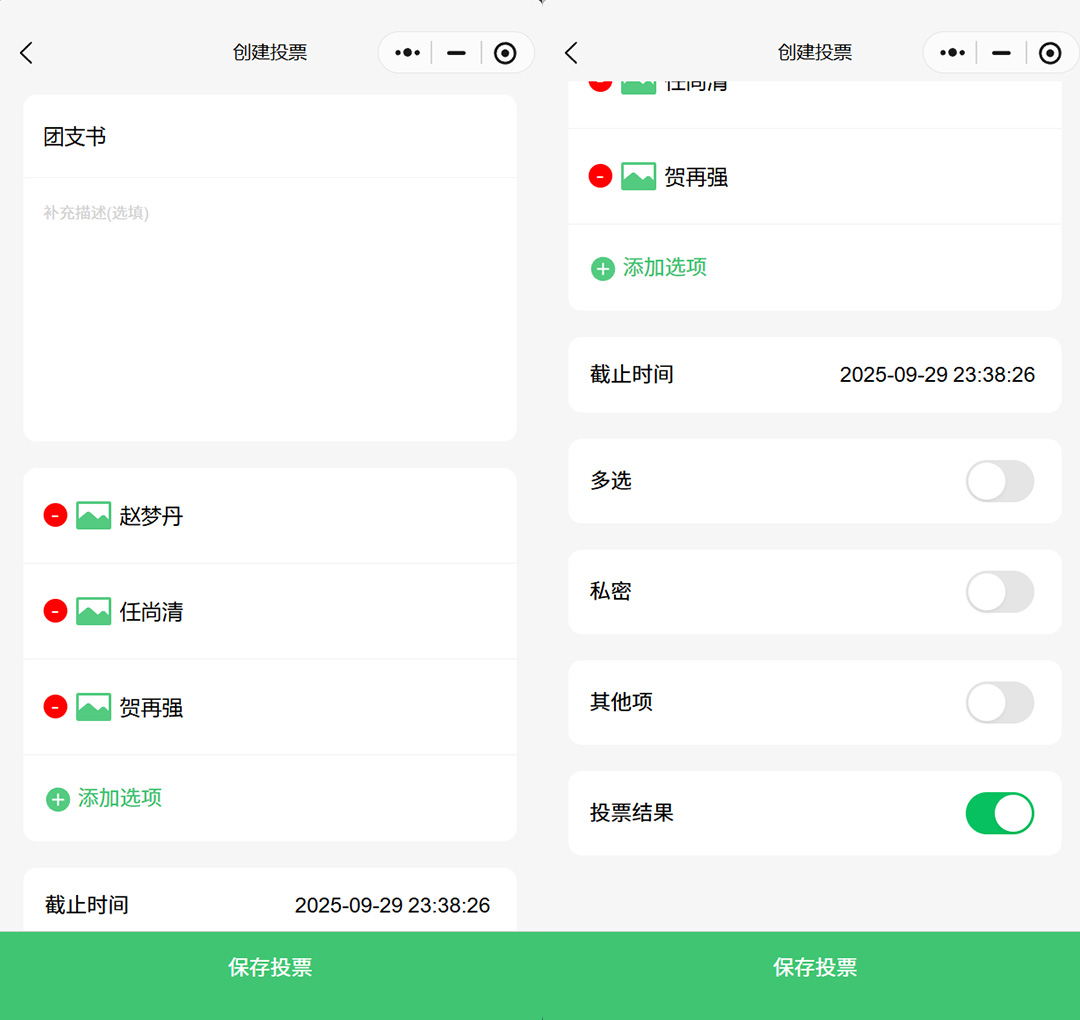Screen dimensions: 1080x1020
Task: Open 截止时间 date picker in right screen
Action: 936,375
